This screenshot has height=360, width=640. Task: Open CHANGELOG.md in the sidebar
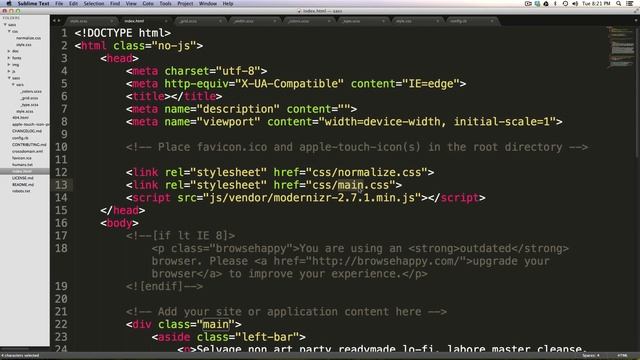click(x=27, y=131)
